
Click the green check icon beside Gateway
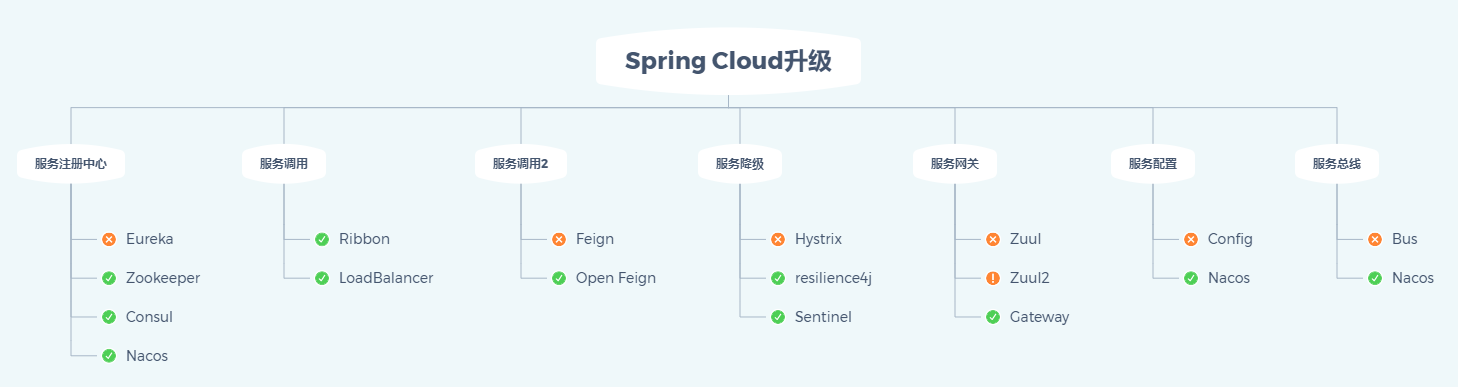(x=993, y=317)
